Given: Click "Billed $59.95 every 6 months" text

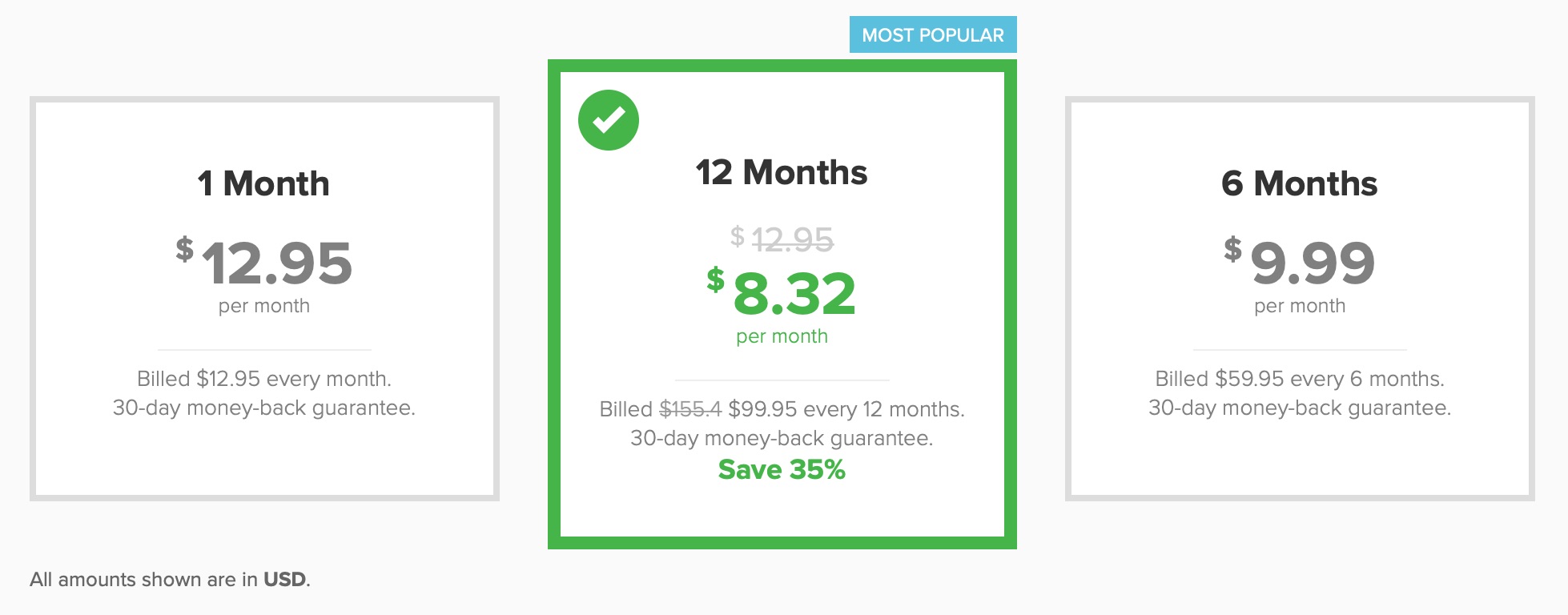Looking at the screenshot, I should tap(1299, 379).
